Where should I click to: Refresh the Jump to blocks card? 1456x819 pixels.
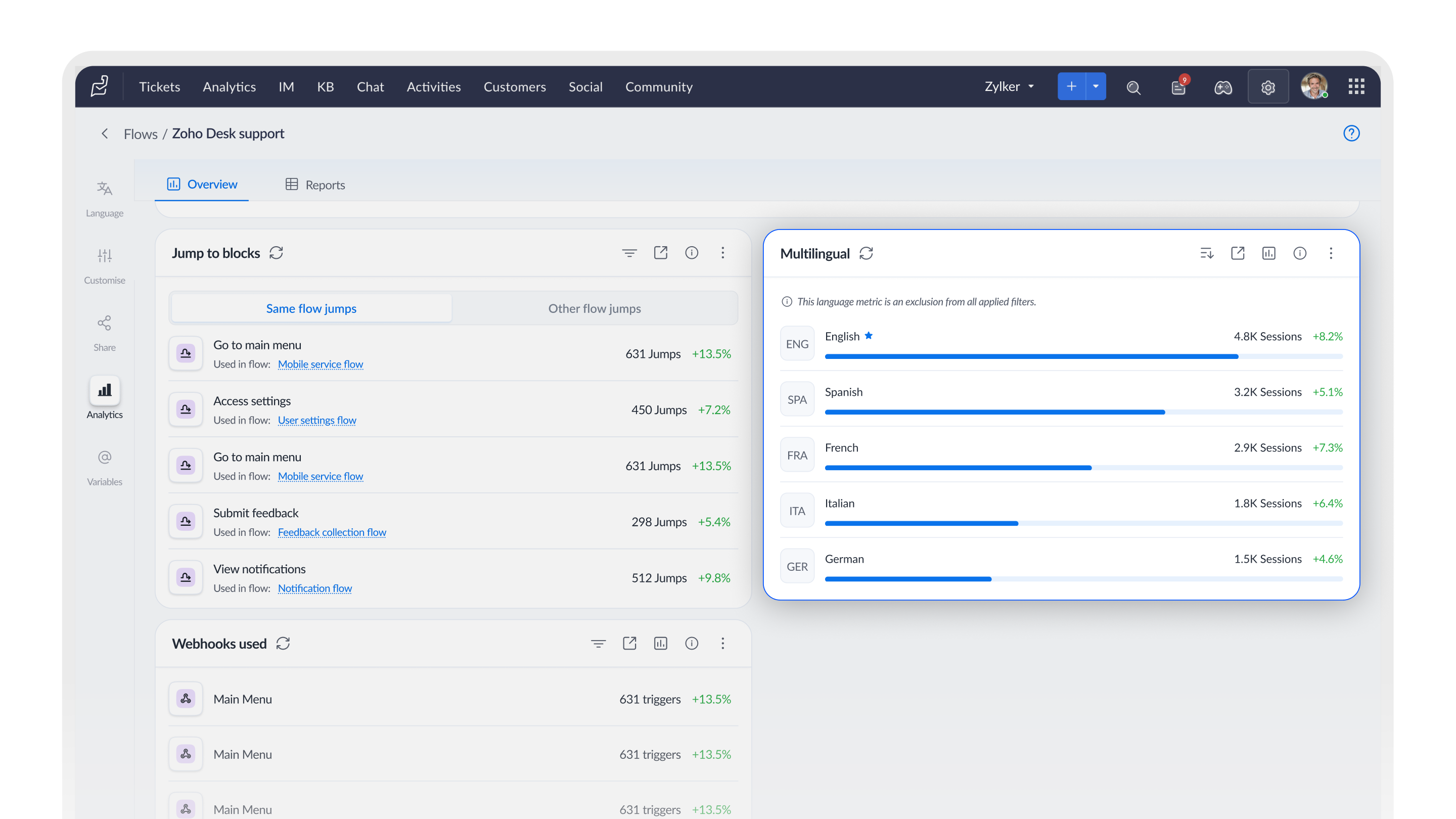click(277, 253)
